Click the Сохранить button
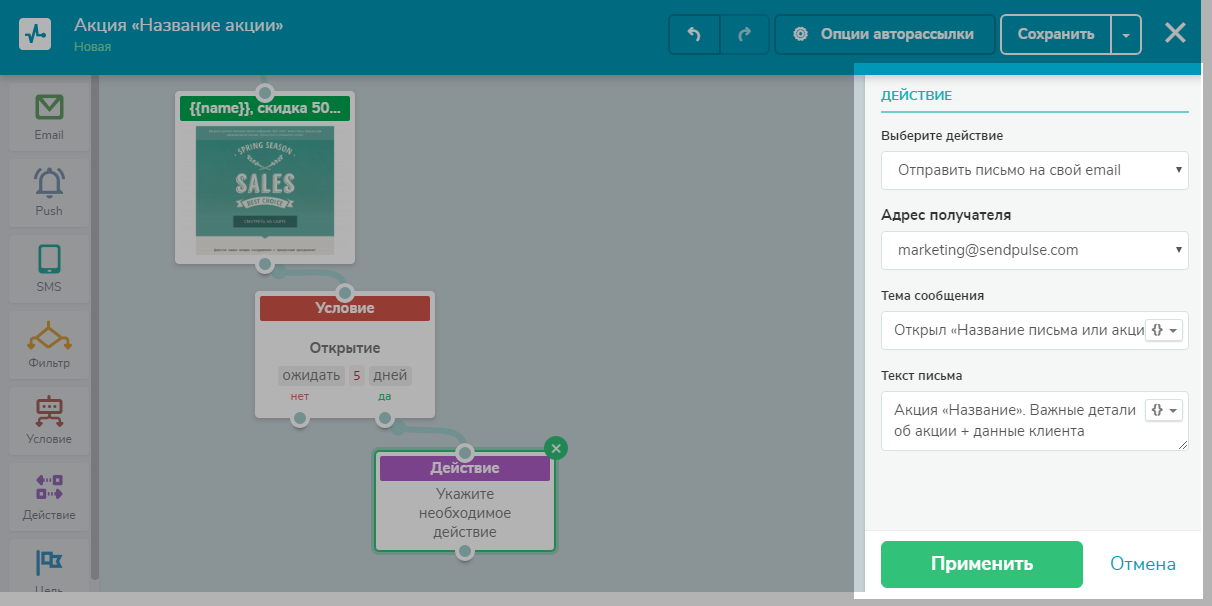The width and height of the screenshot is (1212, 606). coord(1055,34)
